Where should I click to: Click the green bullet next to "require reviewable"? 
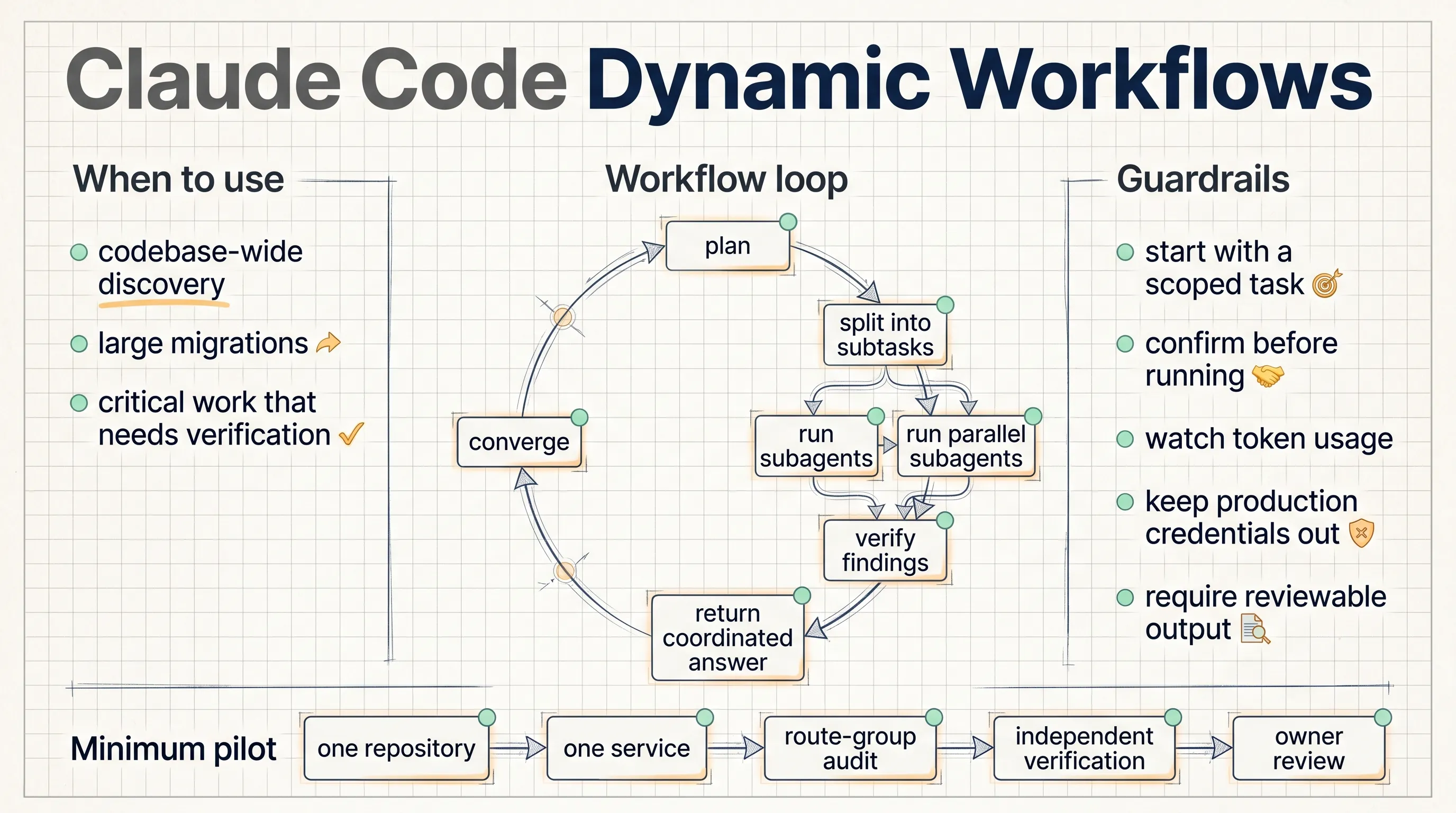[1125, 598]
